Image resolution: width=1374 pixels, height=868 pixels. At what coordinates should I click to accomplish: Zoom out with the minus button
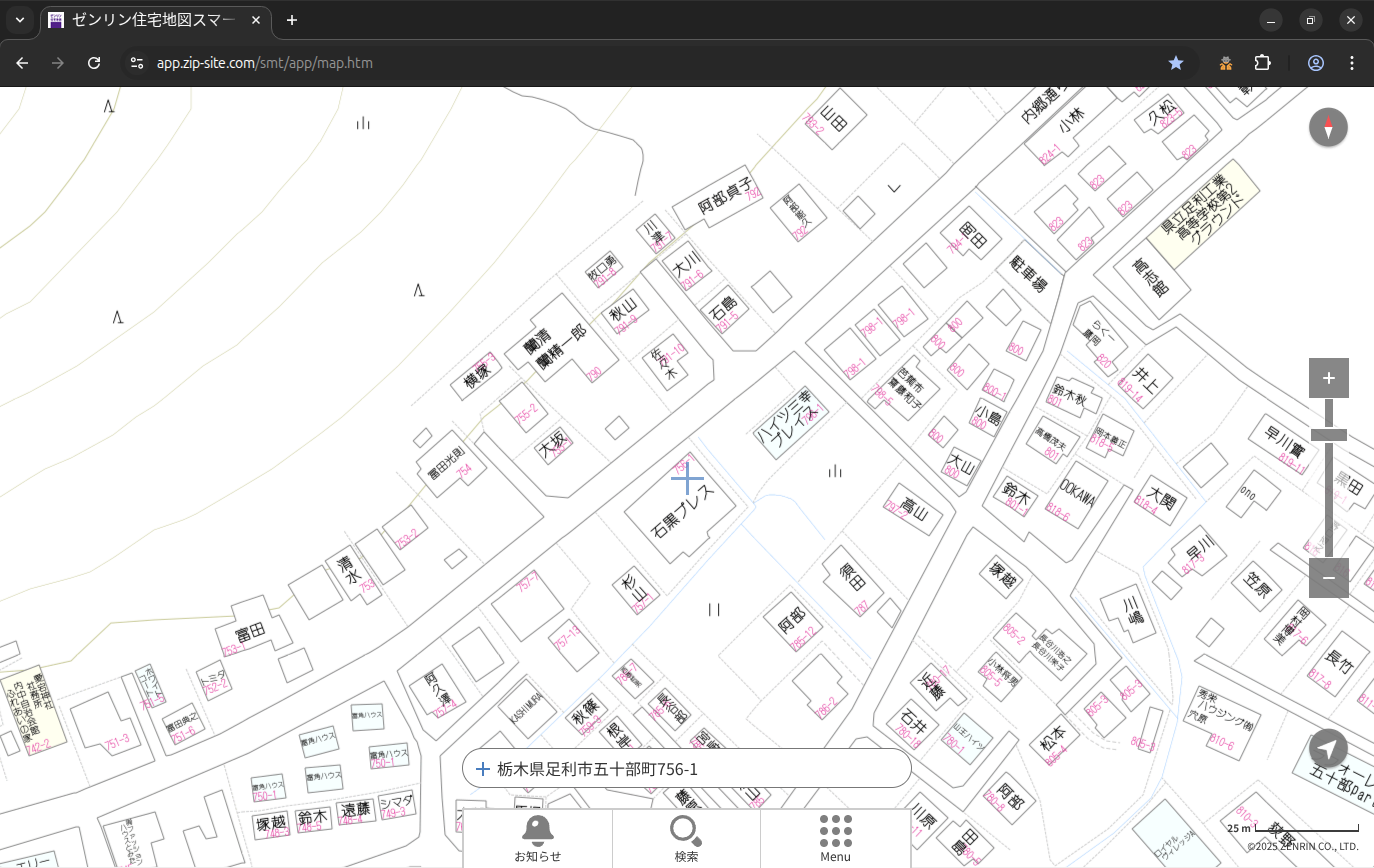pyautogui.click(x=1328, y=578)
